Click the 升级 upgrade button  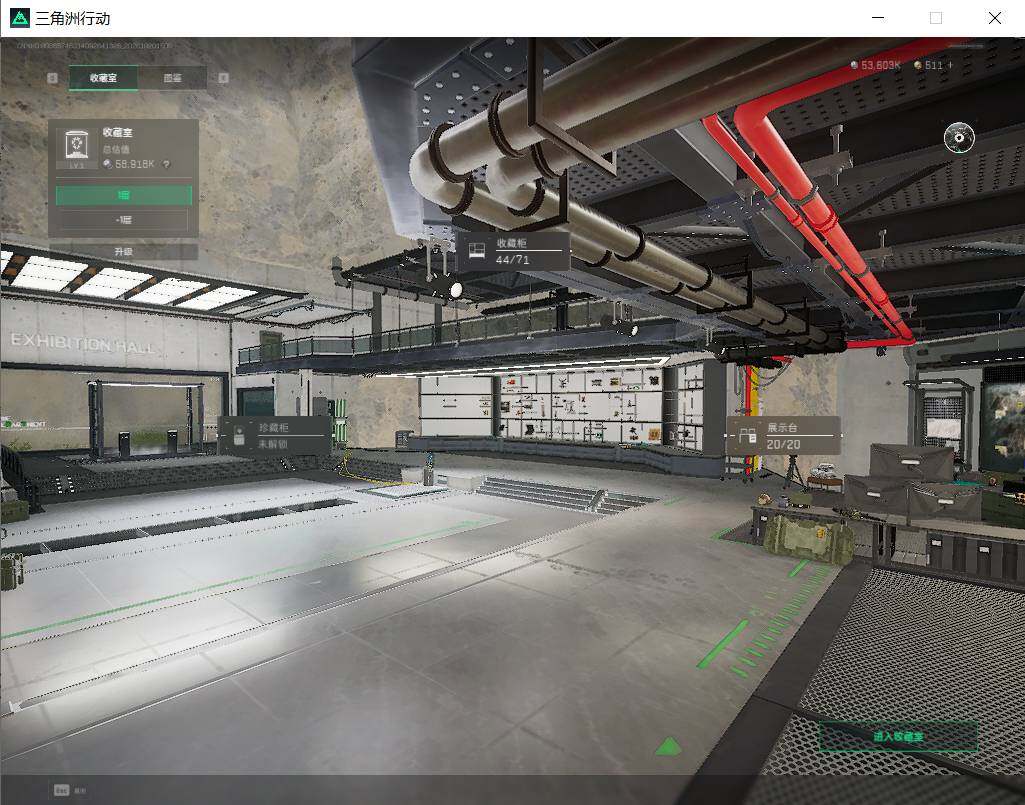coord(124,252)
